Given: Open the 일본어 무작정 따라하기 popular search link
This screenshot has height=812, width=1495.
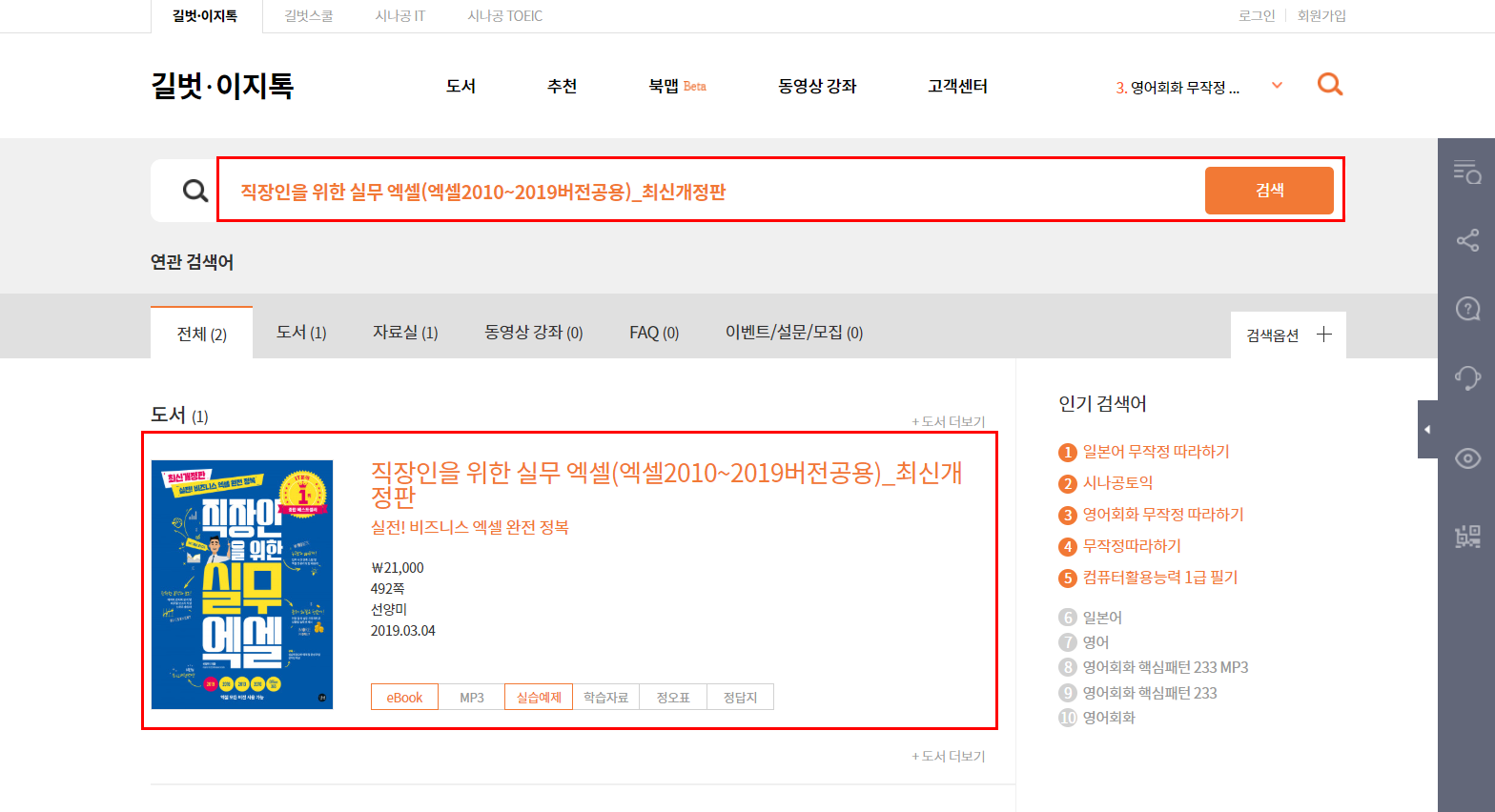Looking at the screenshot, I should (1156, 452).
